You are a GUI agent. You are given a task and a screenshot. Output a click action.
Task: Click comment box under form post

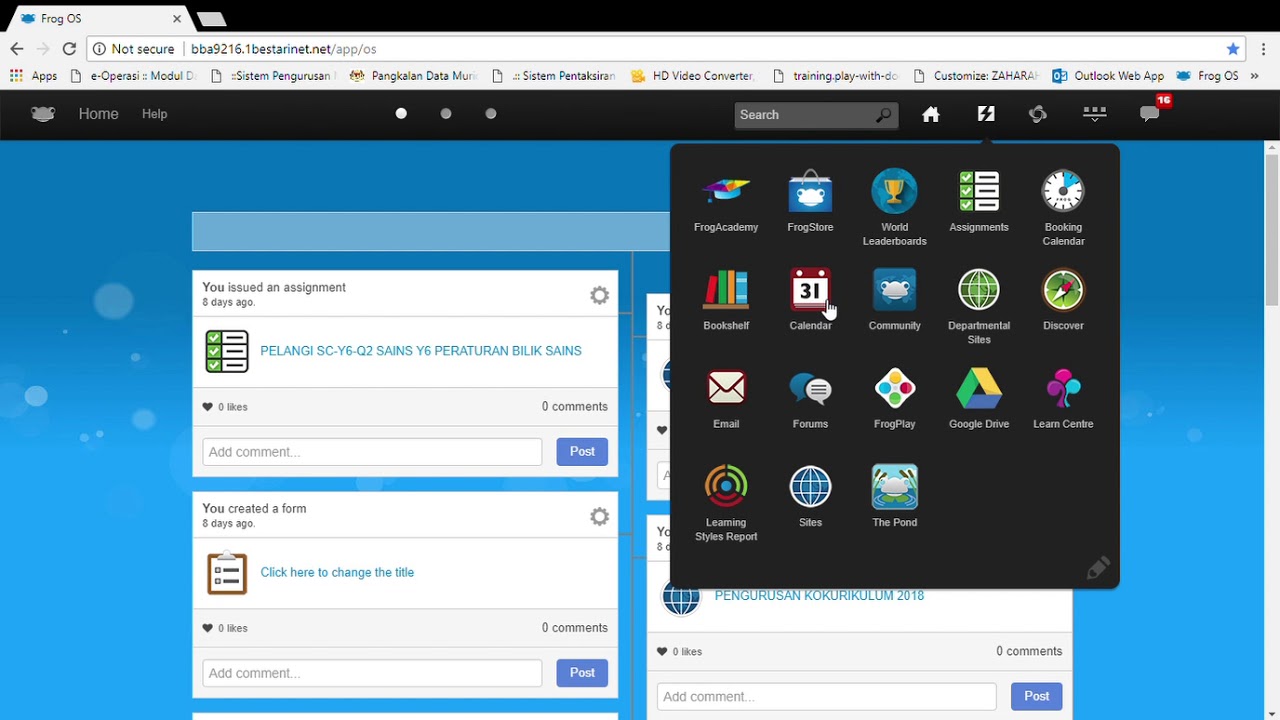point(372,673)
